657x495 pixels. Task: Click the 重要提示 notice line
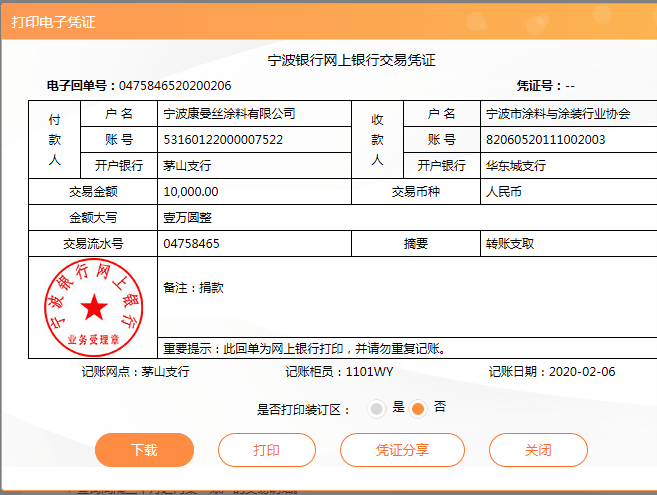(x=304, y=348)
